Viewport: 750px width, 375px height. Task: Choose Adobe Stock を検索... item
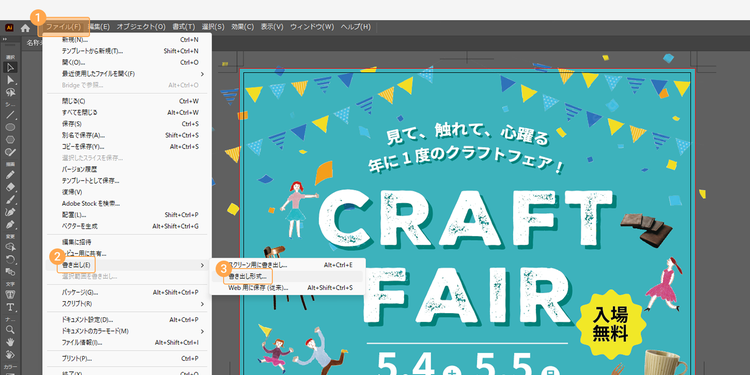(127, 203)
